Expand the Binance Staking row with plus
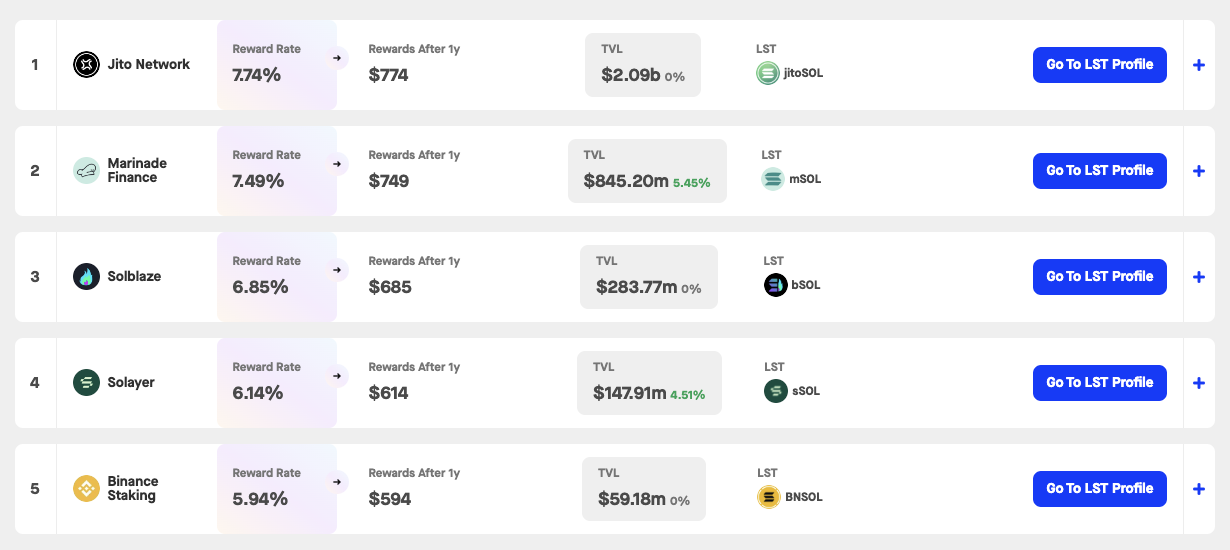 tap(1199, 489)
